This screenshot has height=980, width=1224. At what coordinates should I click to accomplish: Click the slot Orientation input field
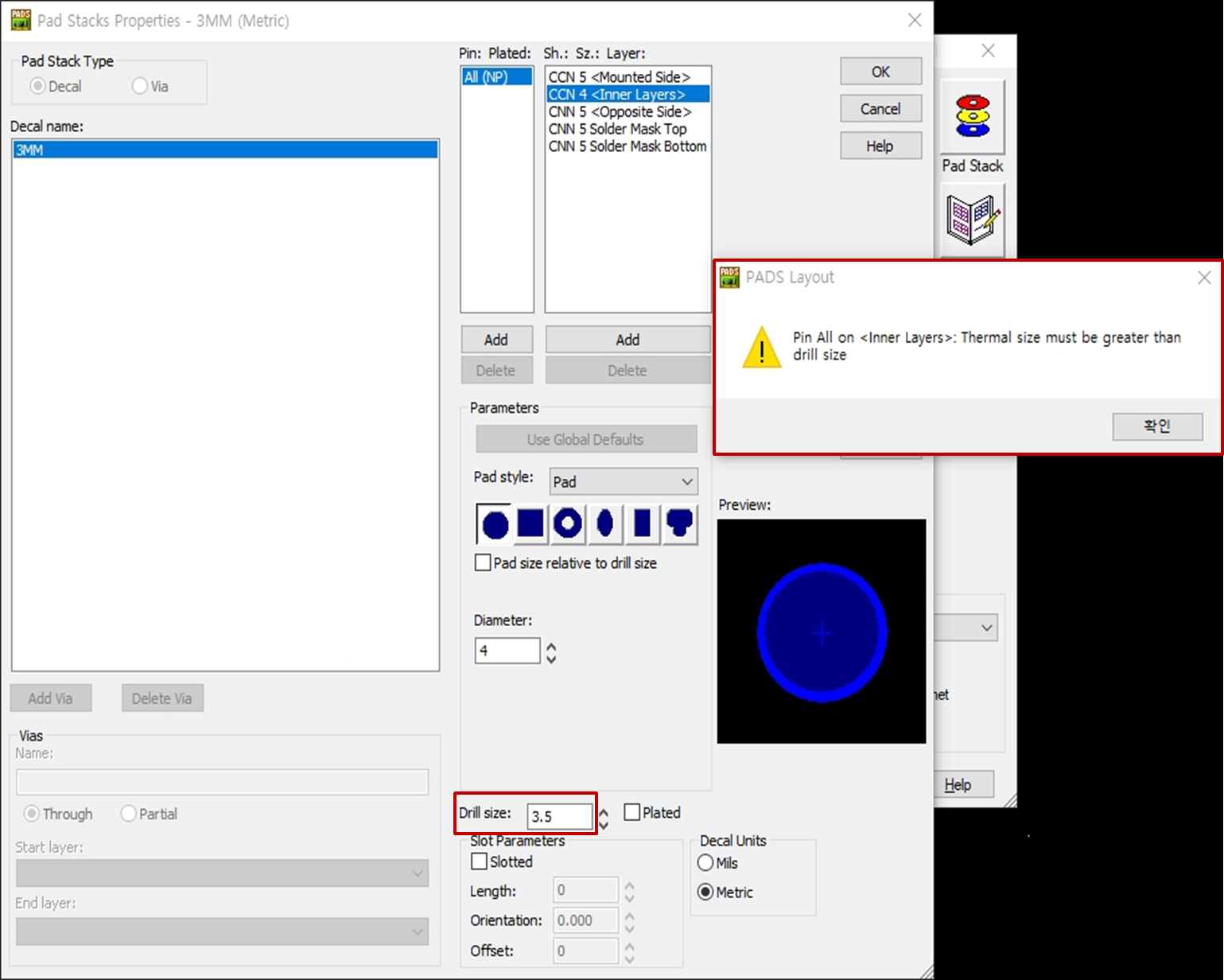[x=586, y=920]
